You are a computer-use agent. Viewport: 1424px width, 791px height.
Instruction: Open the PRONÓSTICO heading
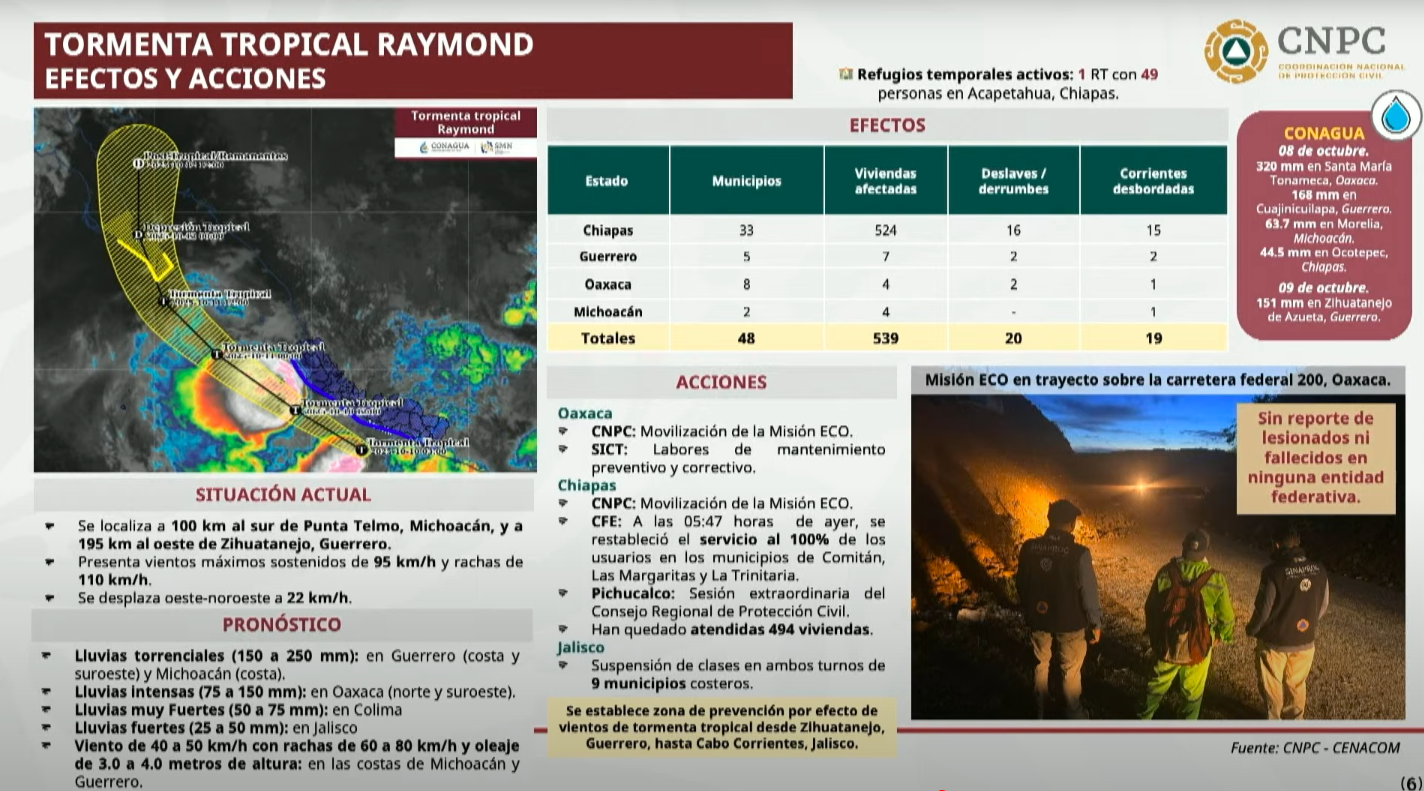point(281,625)
